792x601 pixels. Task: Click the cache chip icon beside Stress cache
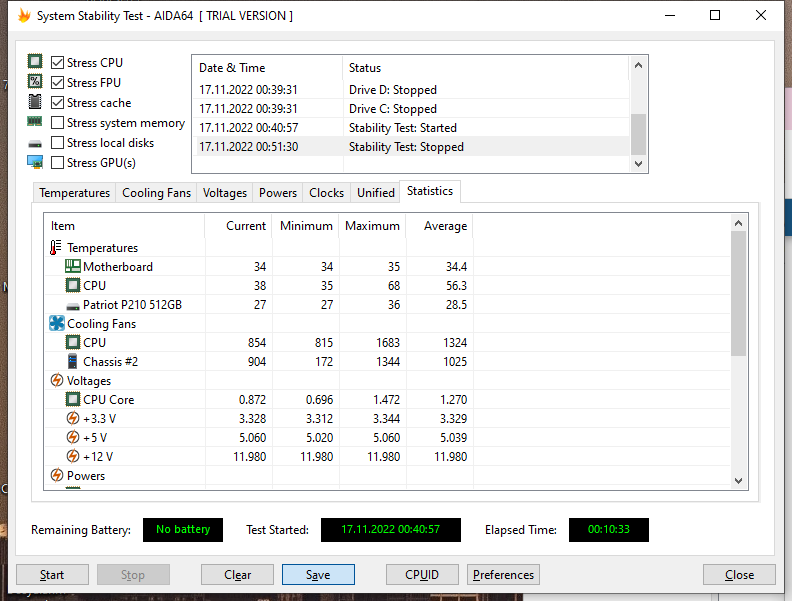(x=35, y=102)
